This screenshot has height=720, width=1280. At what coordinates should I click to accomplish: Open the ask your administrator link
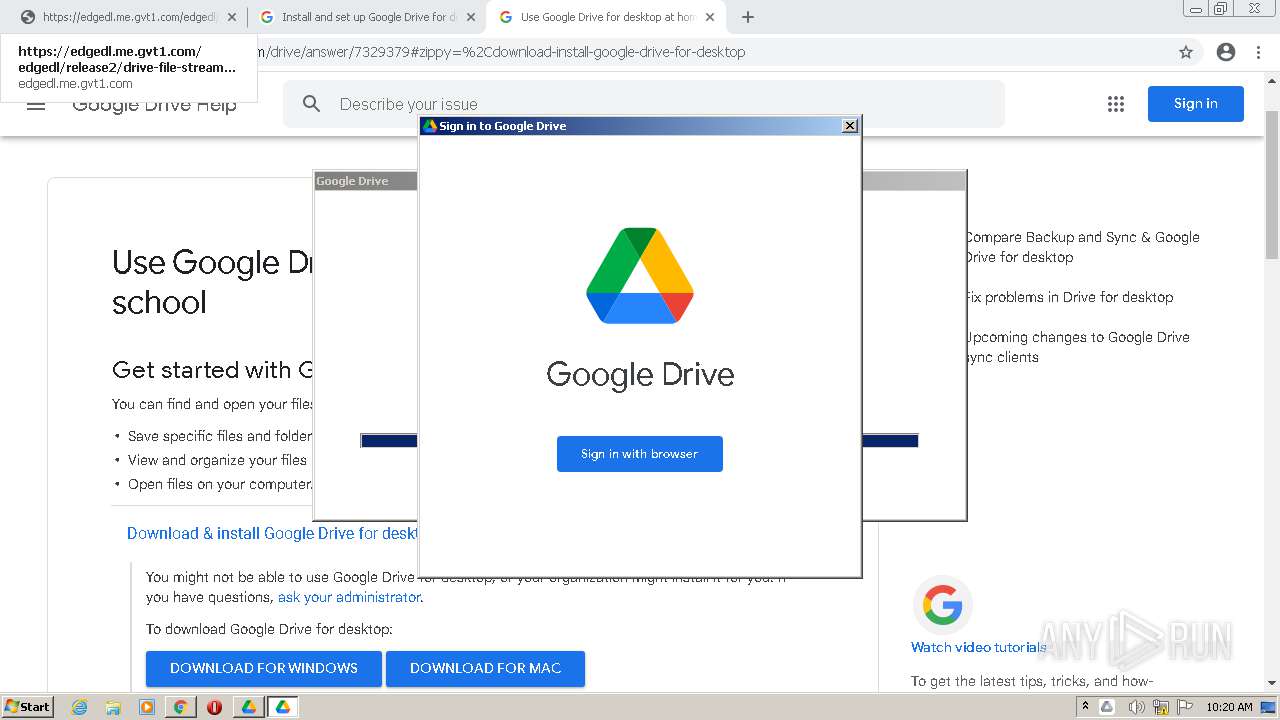(349, 597)
